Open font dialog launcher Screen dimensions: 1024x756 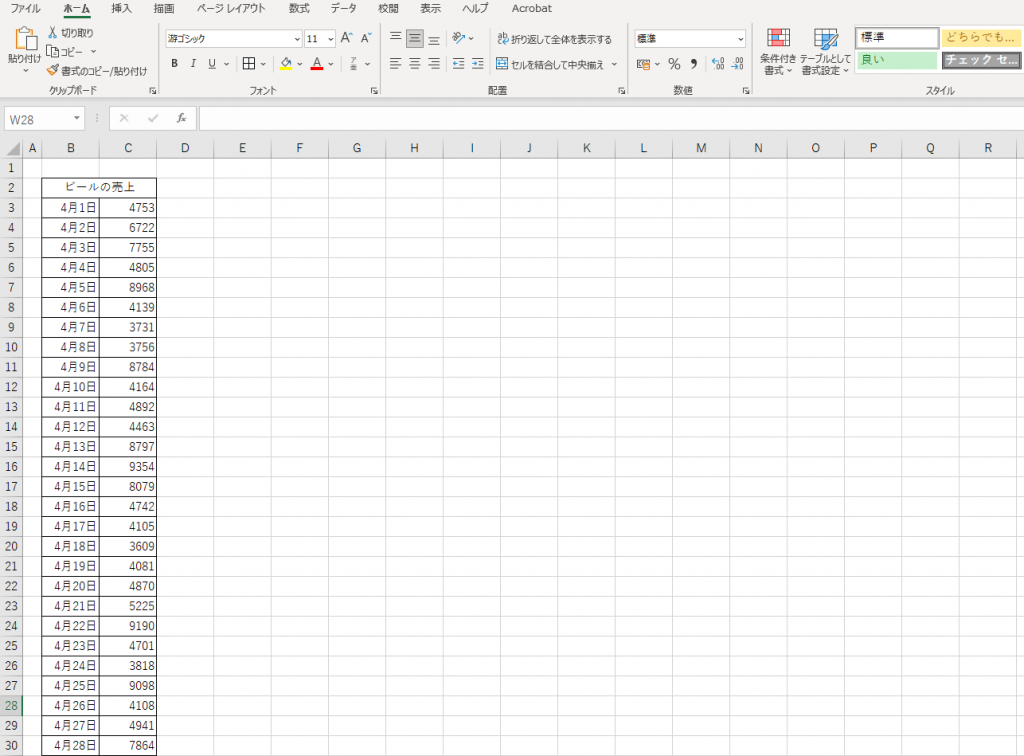point(374,91)
